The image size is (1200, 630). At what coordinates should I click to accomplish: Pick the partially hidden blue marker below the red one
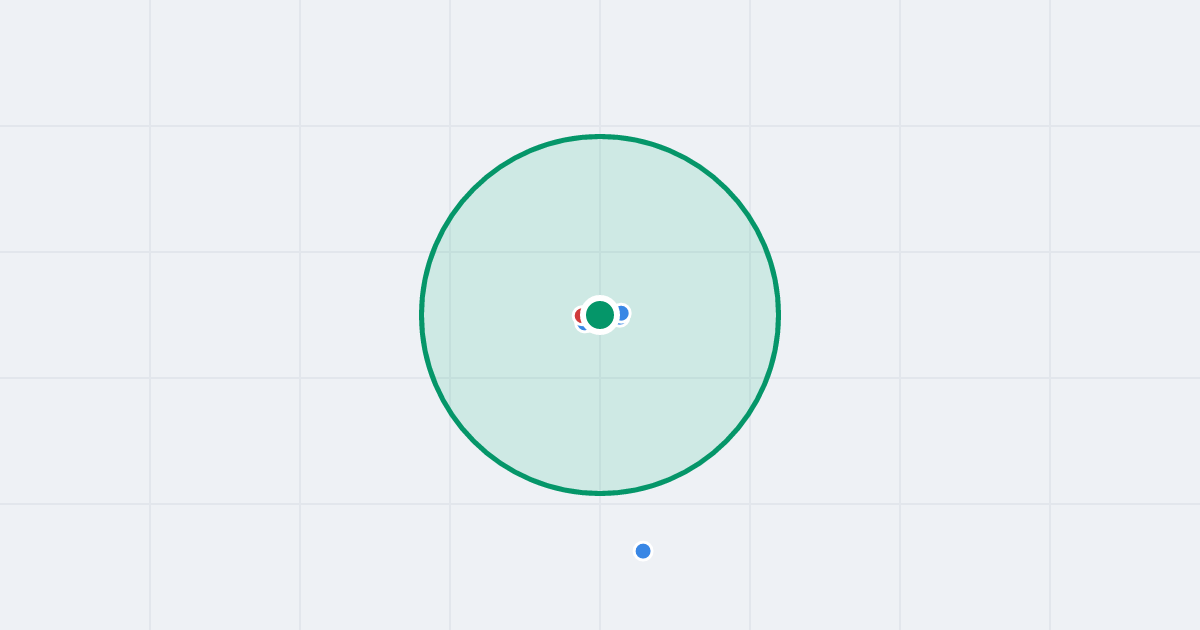(583, 326)
